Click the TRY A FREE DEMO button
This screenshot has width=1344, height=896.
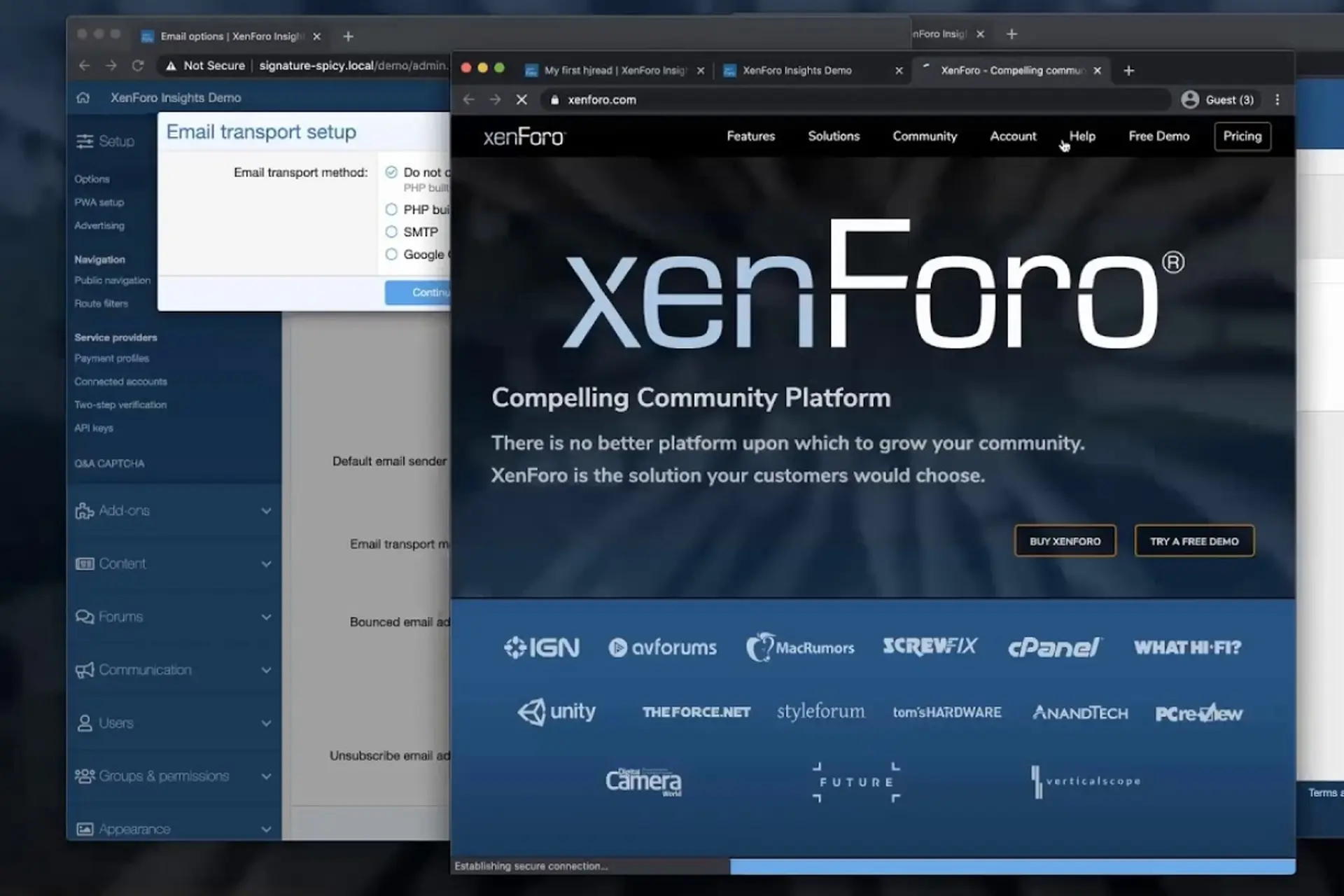[1194, 541]
